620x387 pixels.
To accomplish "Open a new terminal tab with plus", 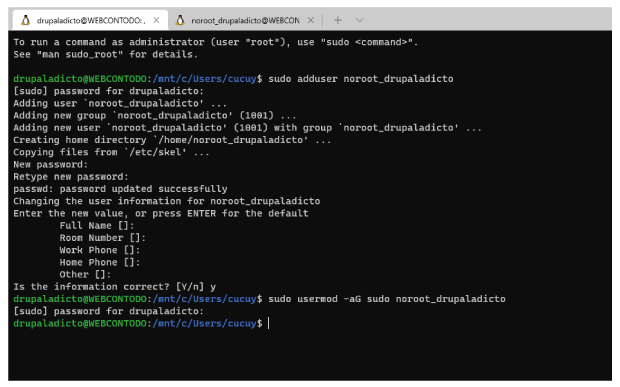I will click(x=338, y=20).
